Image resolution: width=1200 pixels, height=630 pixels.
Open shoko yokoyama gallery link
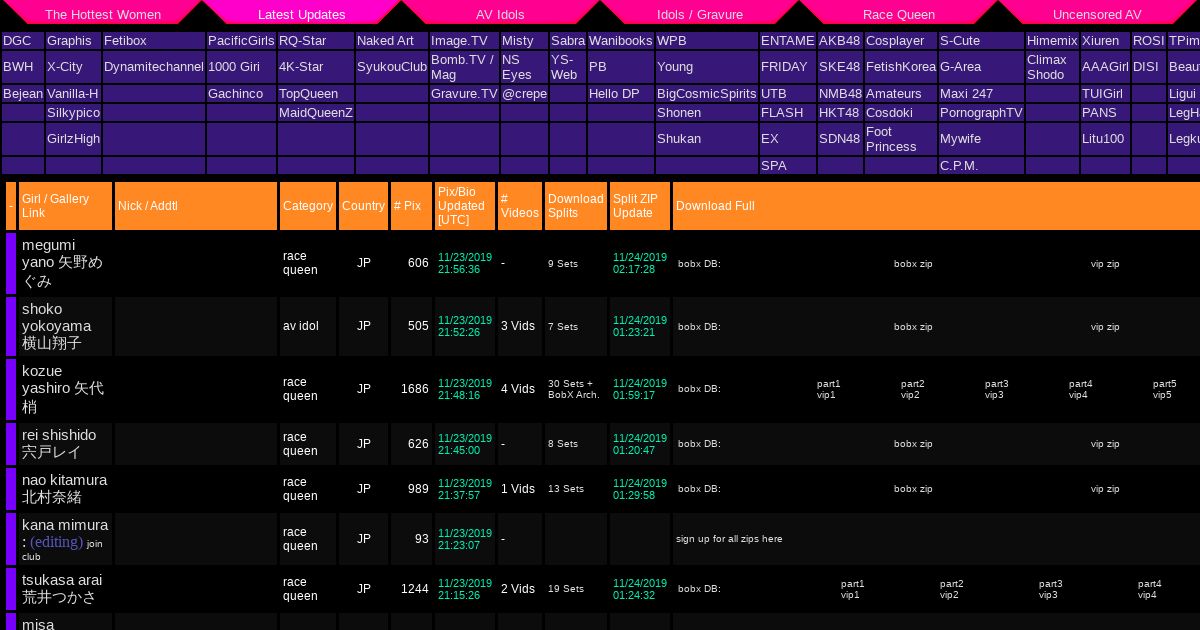click(x=56, y=326)
